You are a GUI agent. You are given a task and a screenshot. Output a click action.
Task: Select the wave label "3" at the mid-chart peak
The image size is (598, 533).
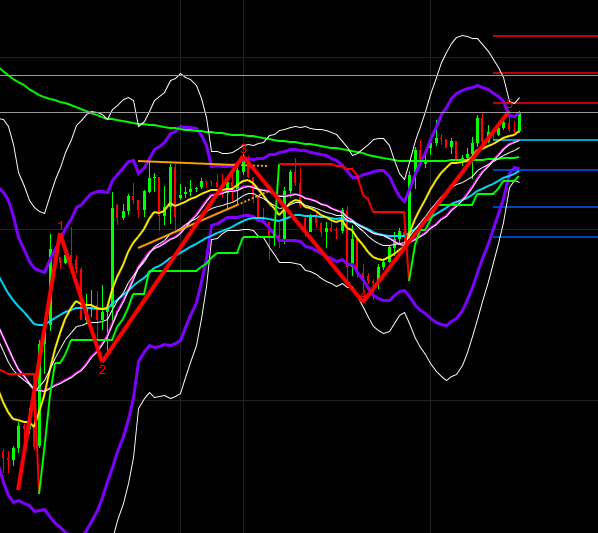[244, 149]
